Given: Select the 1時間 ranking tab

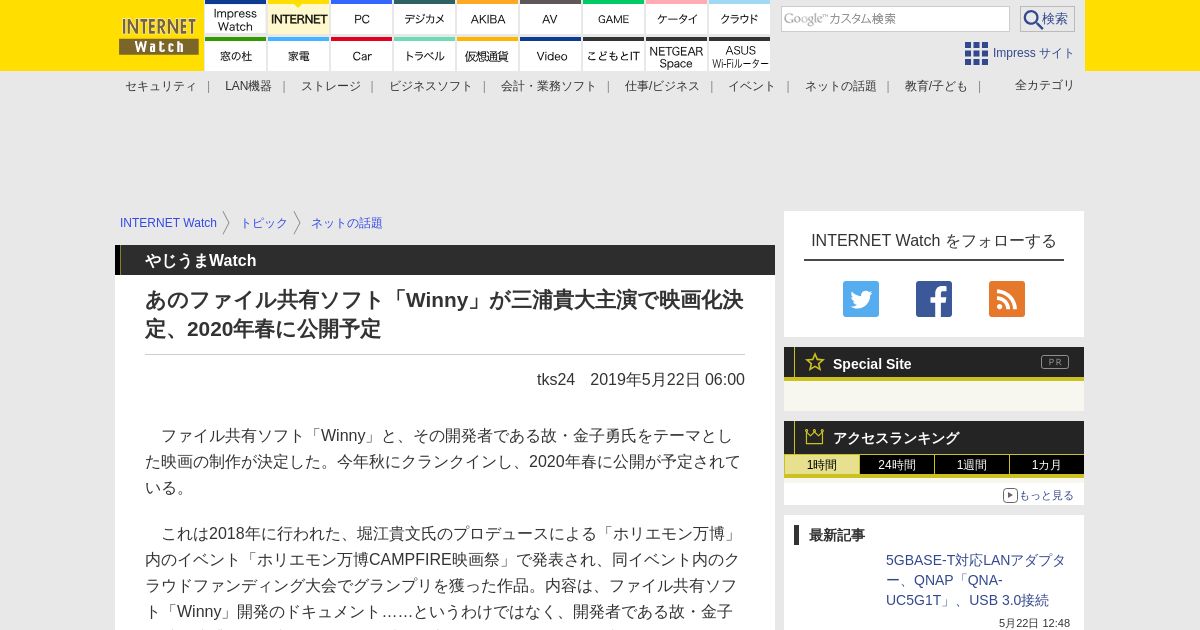Looking at the screenshot, I should coord(822,465).
